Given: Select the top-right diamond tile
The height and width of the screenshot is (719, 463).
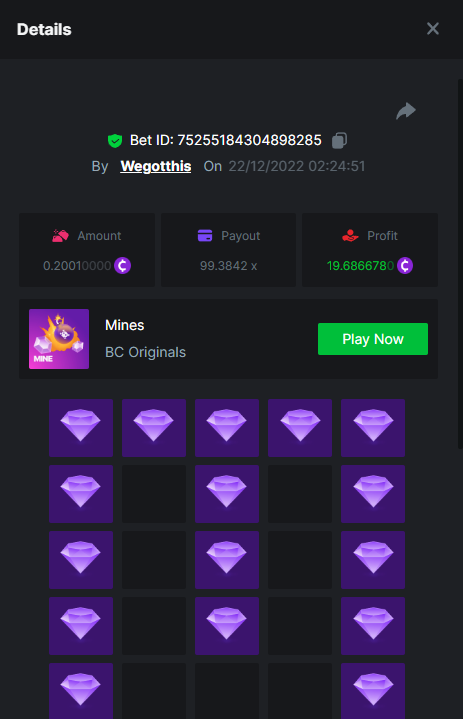Looking at the screenshot, I should pyautogui.click(x=373, y=427).
